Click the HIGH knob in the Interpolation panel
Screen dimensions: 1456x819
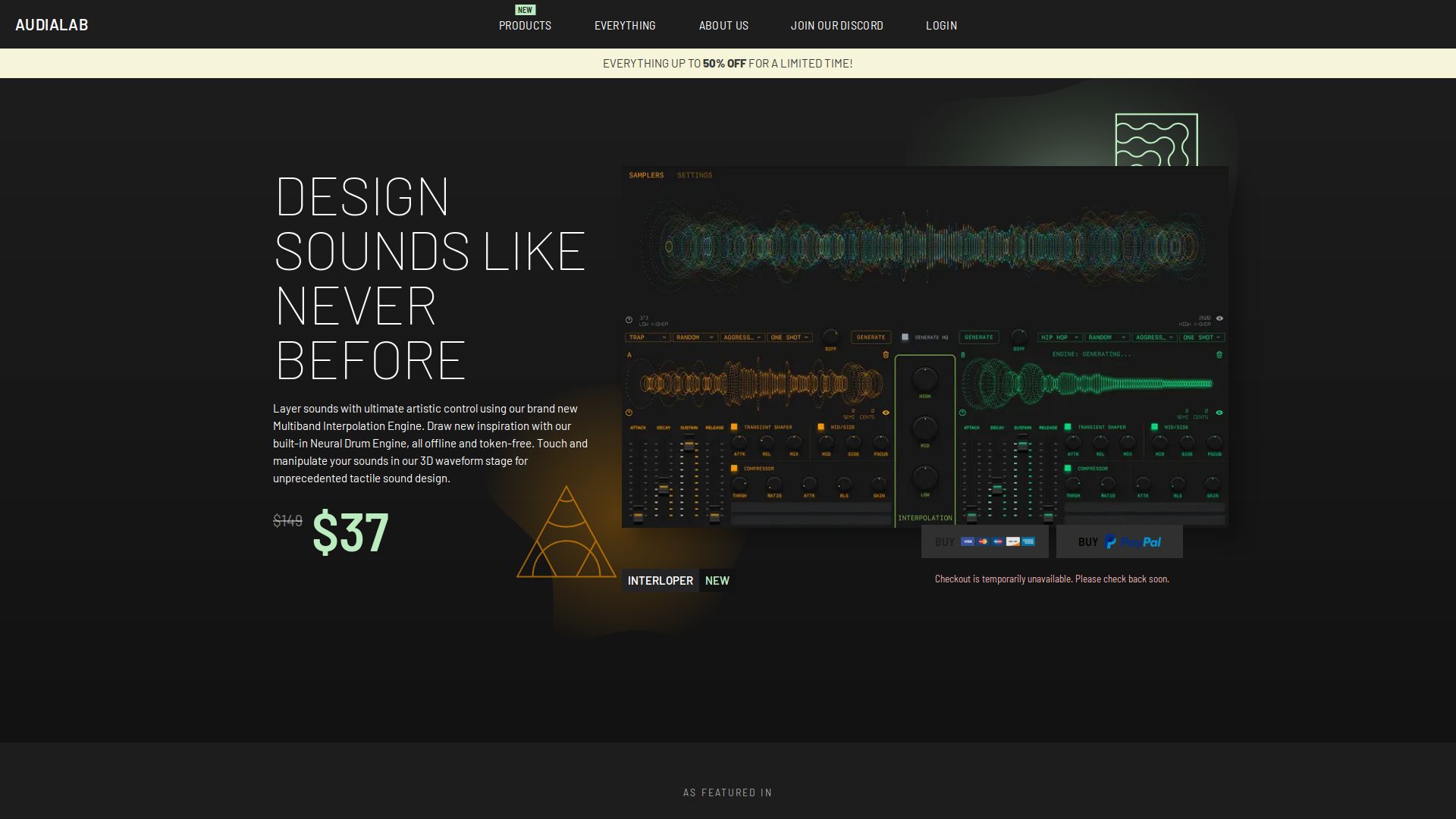[924, 378]
